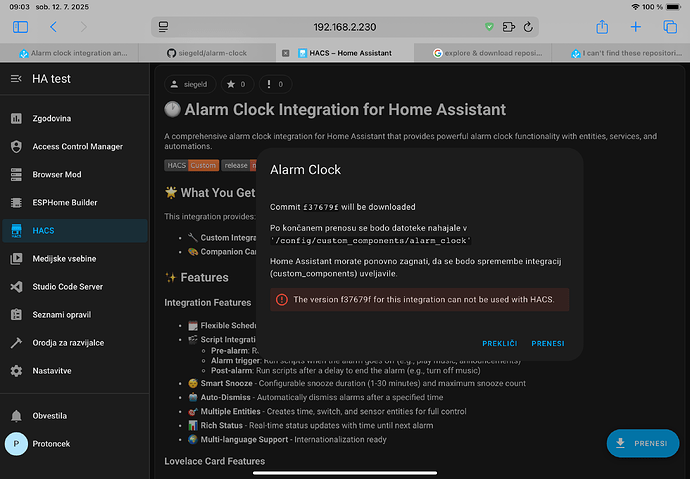This screenshot has width=690, height=479.
Task: Click the floating blue PRENESI button
Action: coord(643,443)
